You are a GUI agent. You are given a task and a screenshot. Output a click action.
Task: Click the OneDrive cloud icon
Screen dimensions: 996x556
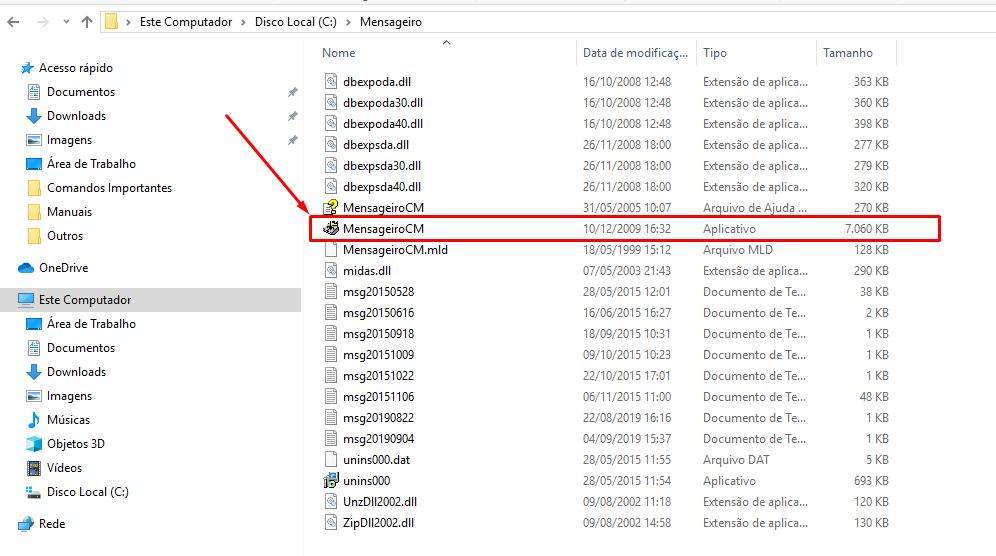click(26, 268)
